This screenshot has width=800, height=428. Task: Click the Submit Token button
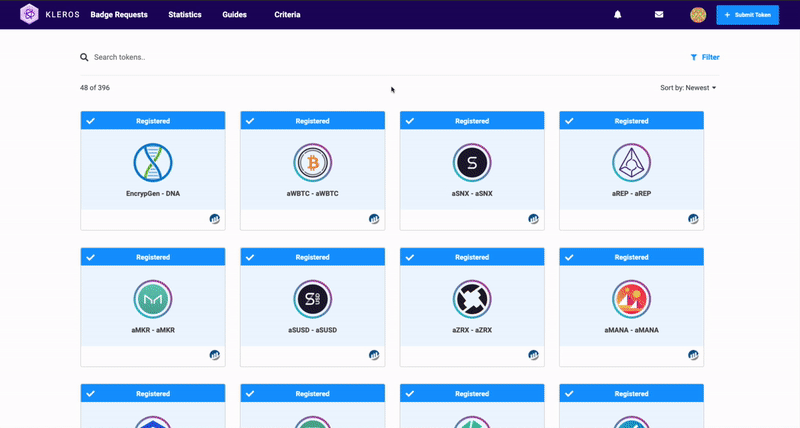[747, 15]
